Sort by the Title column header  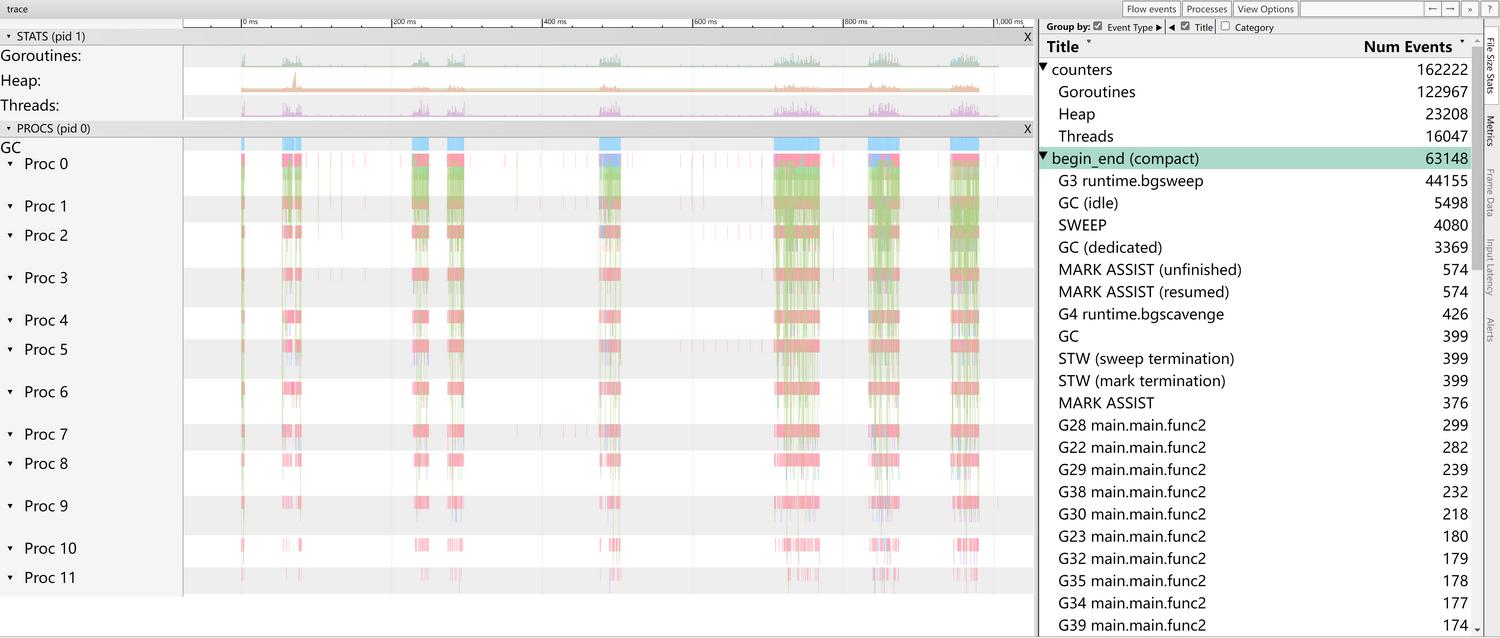coord(1063,46)
